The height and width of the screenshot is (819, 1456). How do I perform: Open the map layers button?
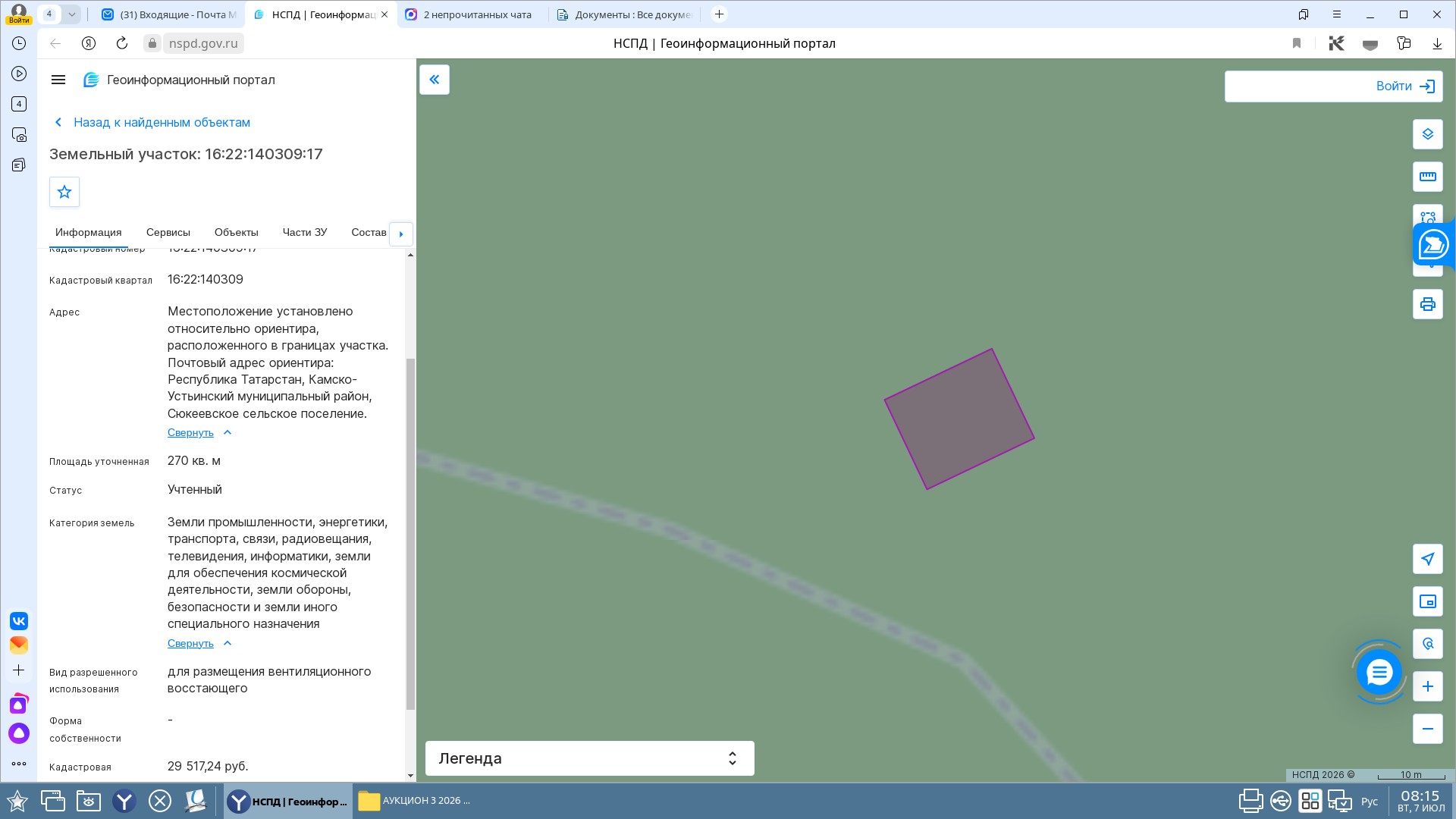(x=1428, y=134)
